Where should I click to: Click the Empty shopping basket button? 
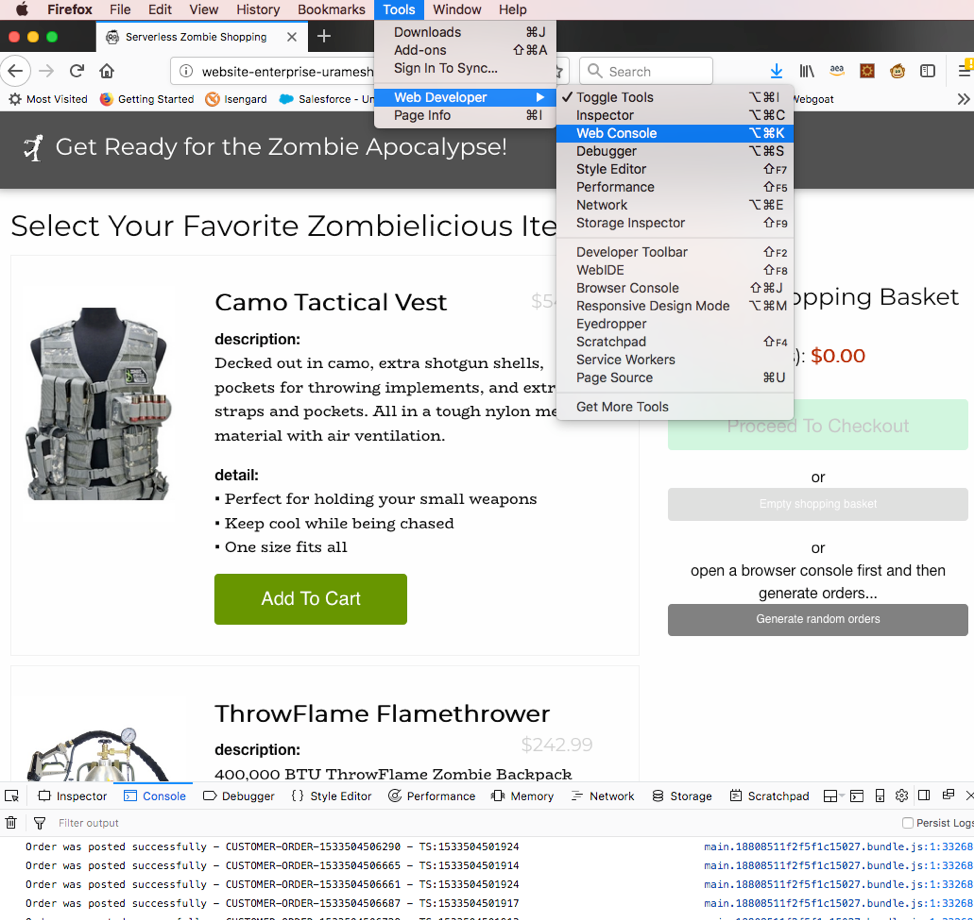[817, 504]
